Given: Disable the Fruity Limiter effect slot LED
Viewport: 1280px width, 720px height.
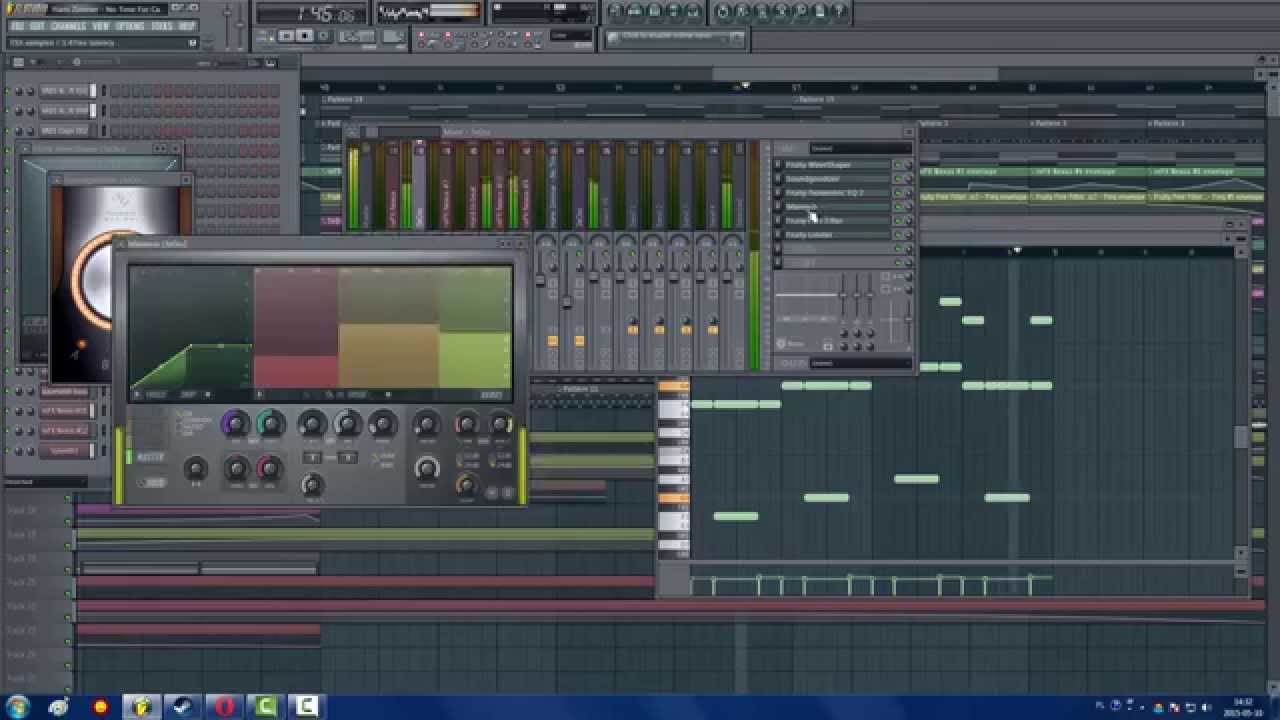Looking at the screenshot, I should click(897, 235).
